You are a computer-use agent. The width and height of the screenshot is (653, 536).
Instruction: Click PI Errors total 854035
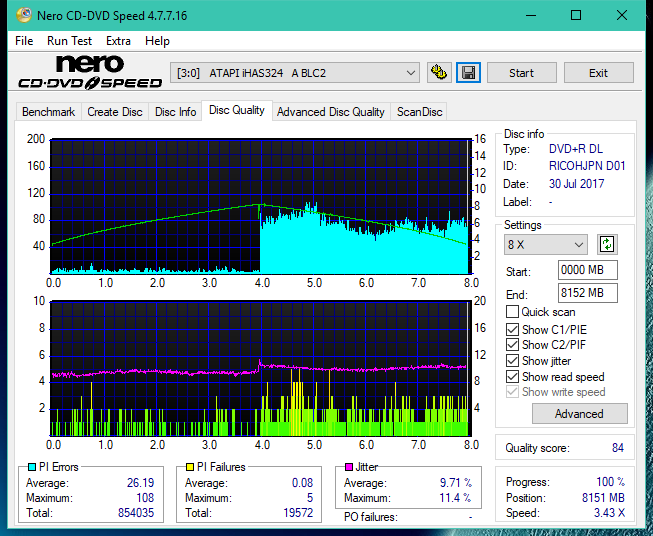(136, 513)
